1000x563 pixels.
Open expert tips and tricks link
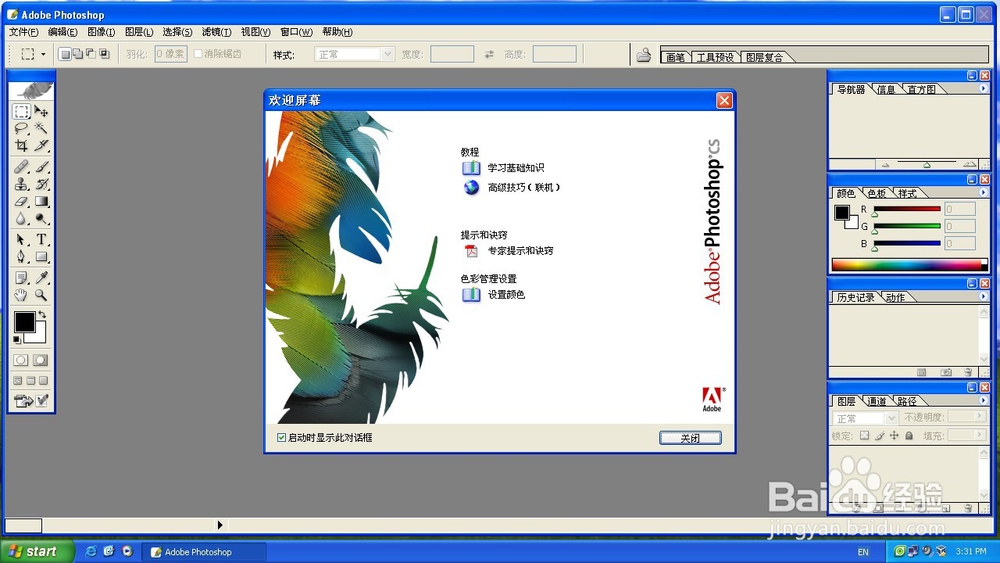[520, 251]
